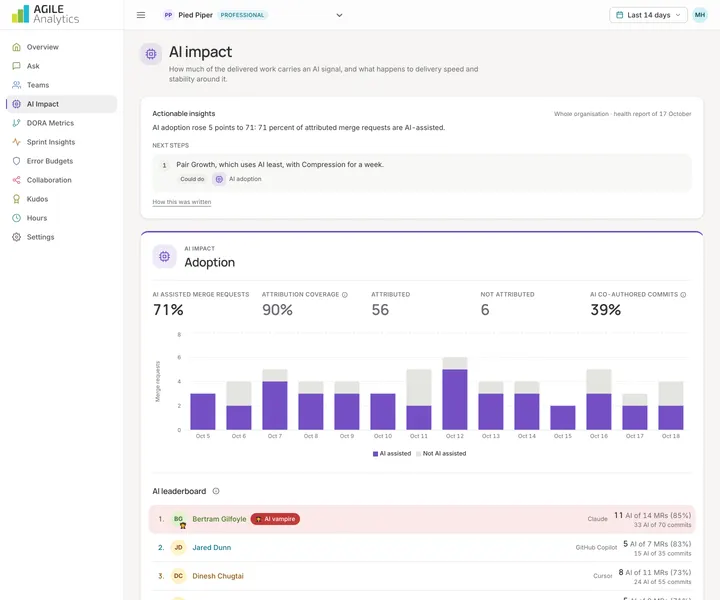
Task: Click the Attribution Coverage info icon
Action: (x=345, y=295)
